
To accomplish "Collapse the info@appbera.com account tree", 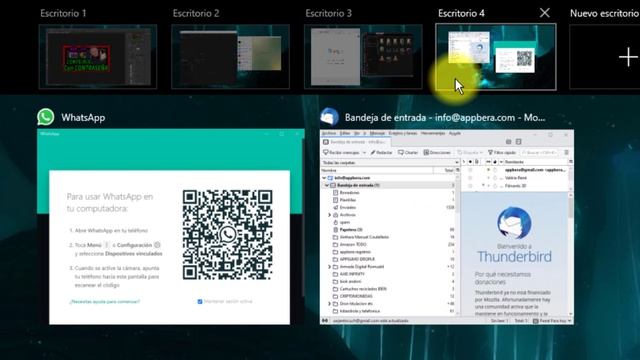I will pos(324,178).
